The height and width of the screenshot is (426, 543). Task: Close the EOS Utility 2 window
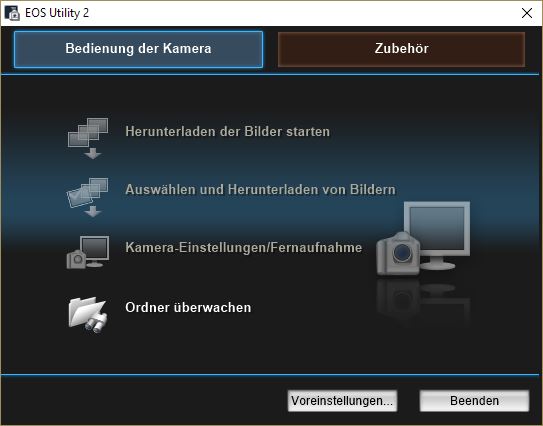coord(527,13)
